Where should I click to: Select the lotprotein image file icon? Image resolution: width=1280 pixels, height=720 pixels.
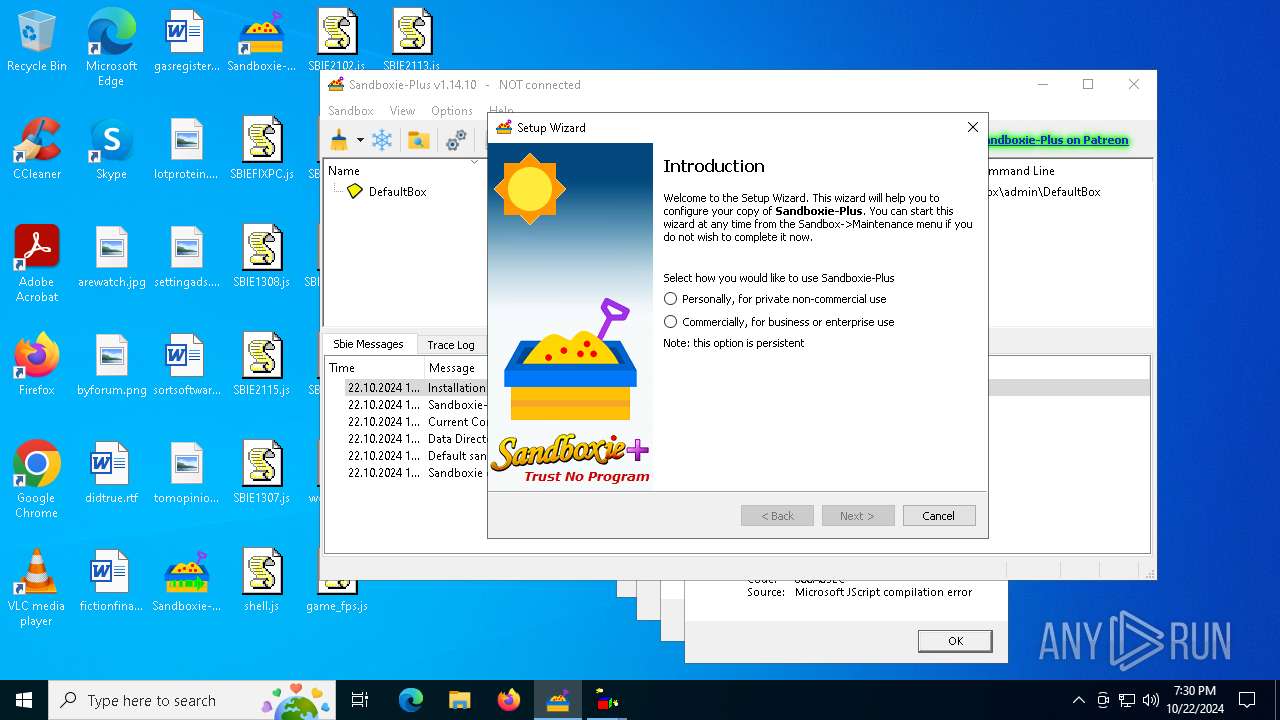tap(187, 148)
